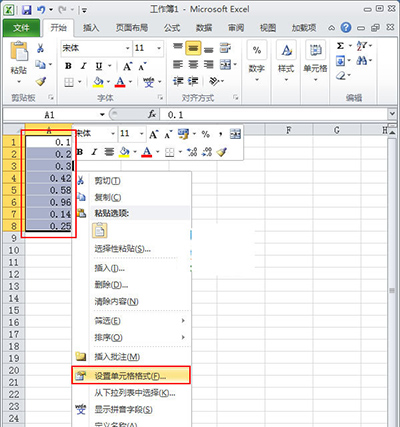This screenshot has width=400, height=427.
Task: Open the alignment group dialog launcher
Action: pos(236,98)
